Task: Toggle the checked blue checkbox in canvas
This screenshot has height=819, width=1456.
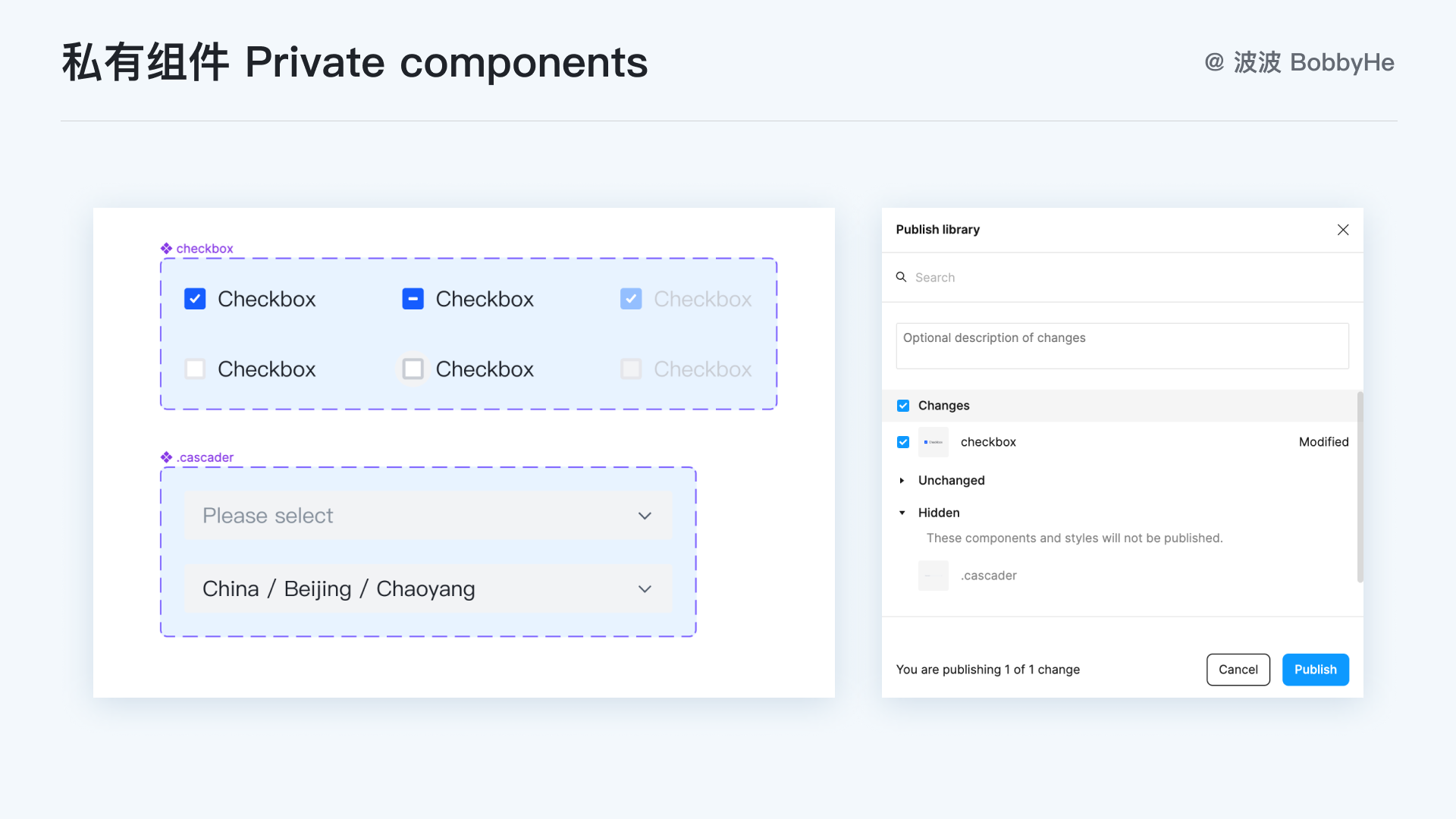Action: pyautogui.click(x=195, y=299)
